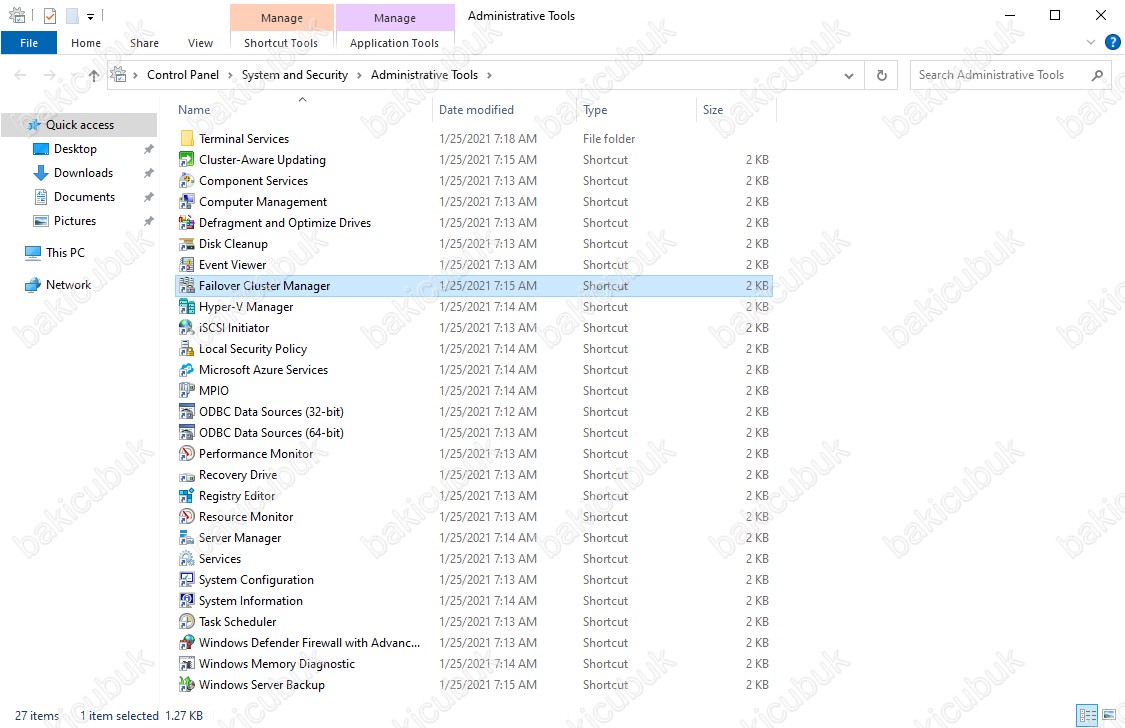Click the Hyper-V Manager icon
The image size is (1125, 728).
[x=187, y=306]
